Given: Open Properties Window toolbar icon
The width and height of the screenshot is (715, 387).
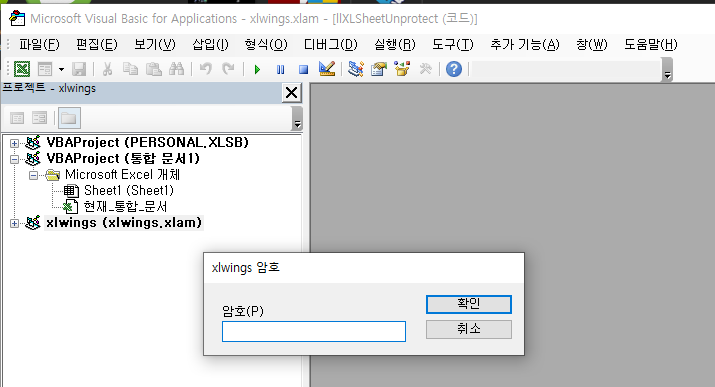Looking at the screenshot, I should click(x=378, y=69).
